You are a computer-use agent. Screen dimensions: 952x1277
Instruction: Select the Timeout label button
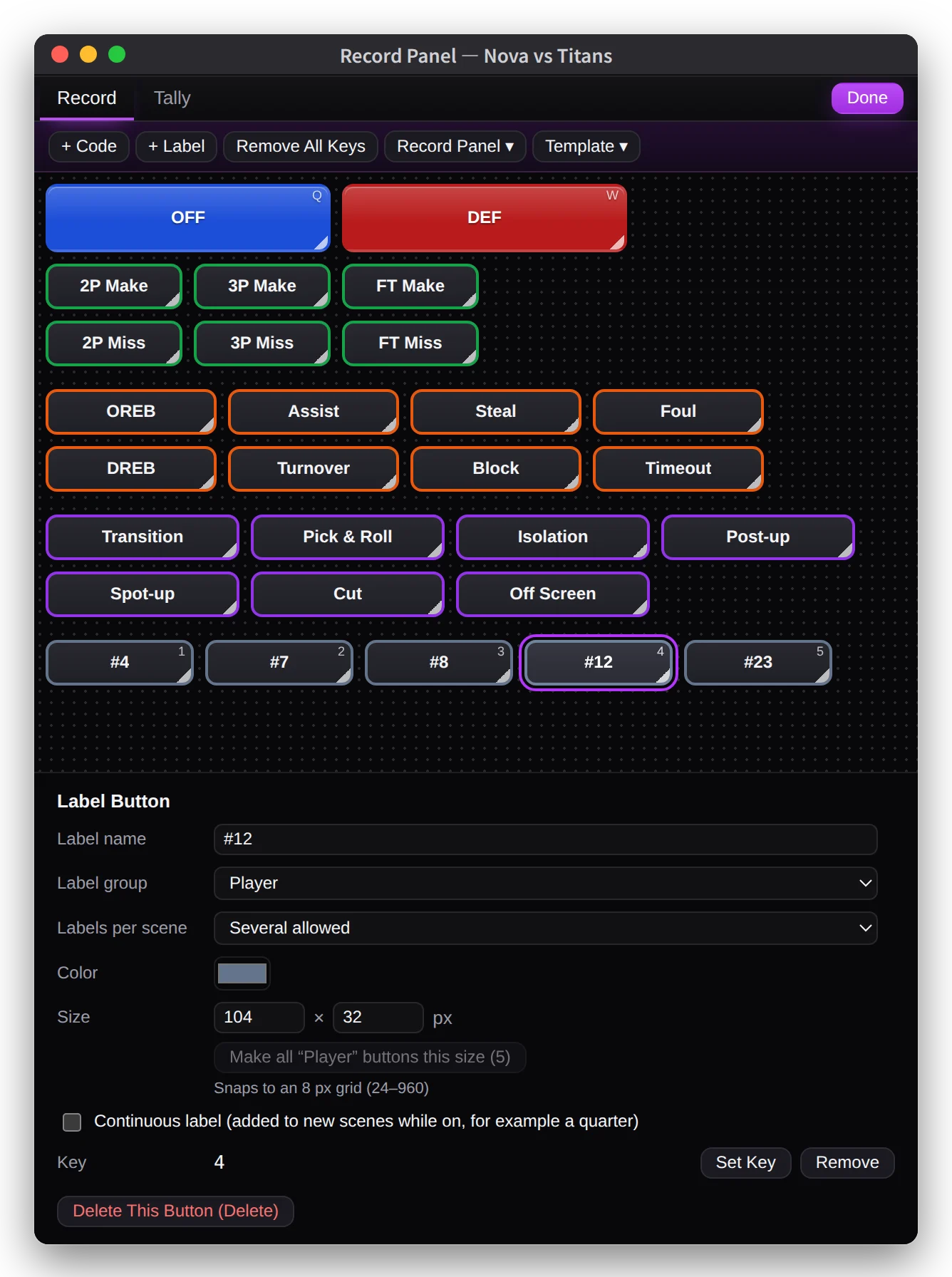678,469
